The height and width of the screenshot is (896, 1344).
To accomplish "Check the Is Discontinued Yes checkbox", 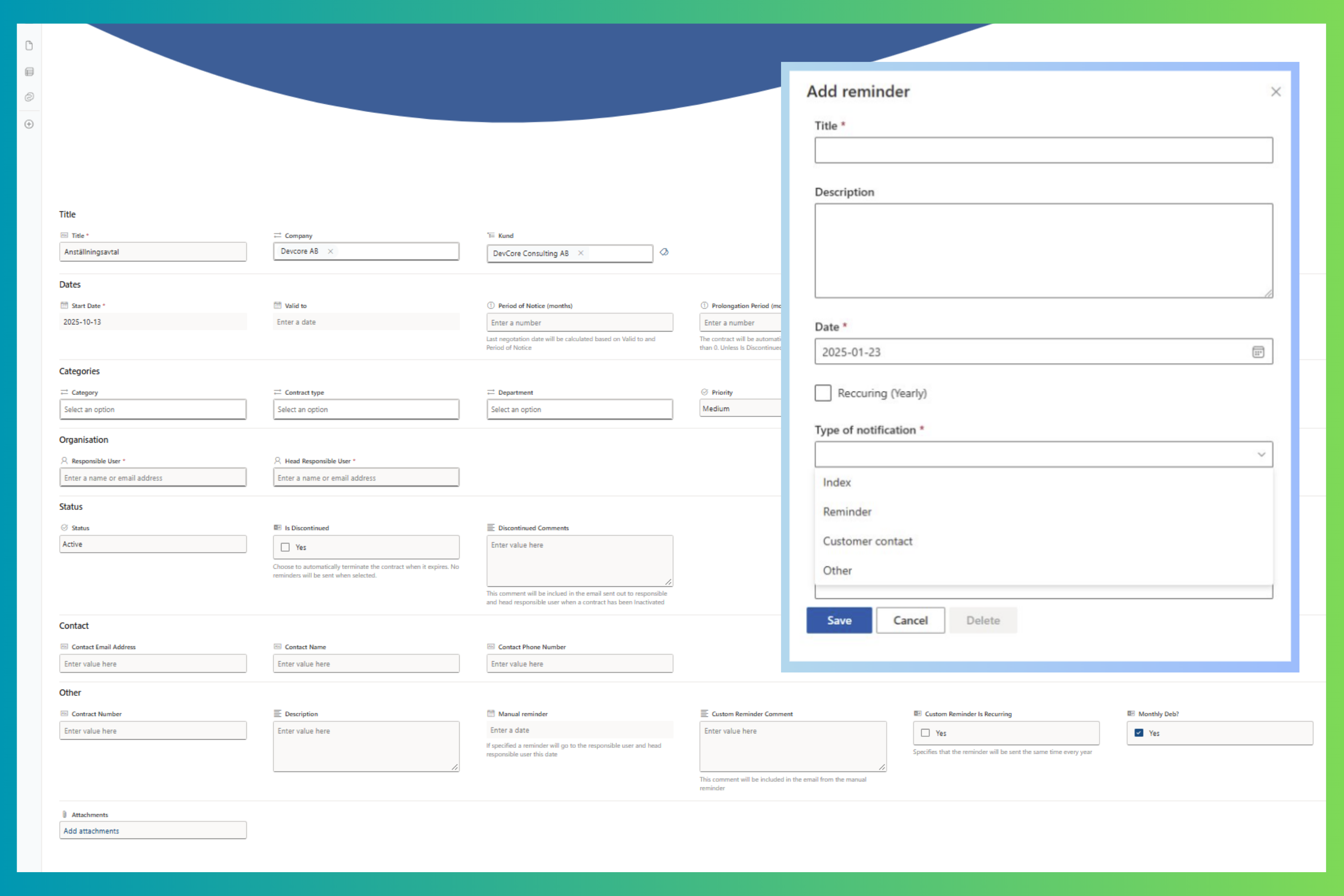I will [x=285, y=547].
